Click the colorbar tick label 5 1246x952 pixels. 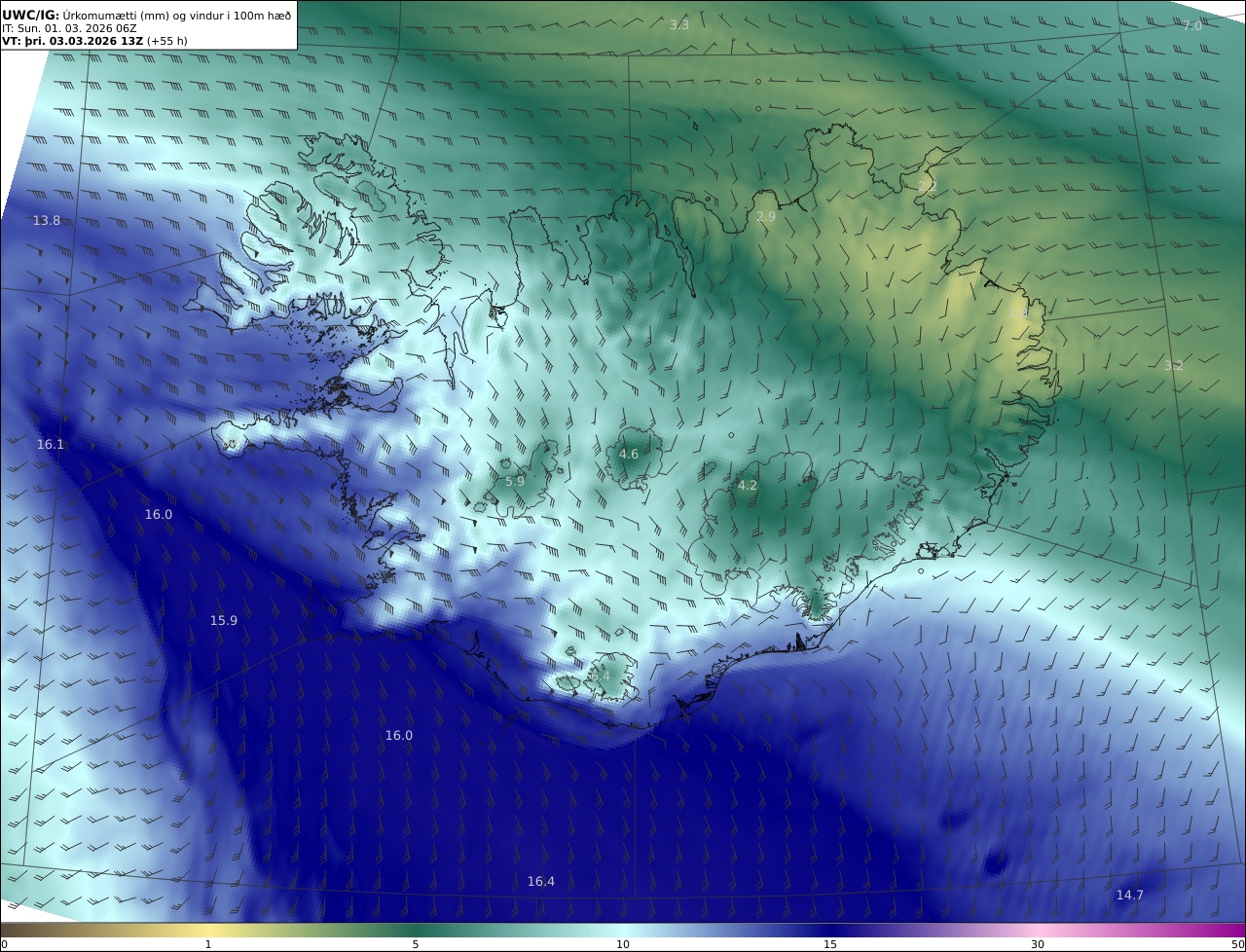[416, 944]
